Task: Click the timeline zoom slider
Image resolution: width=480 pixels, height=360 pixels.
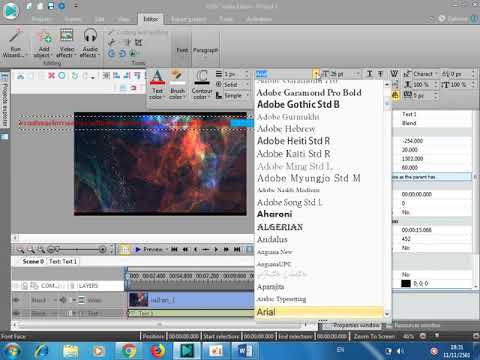Action: tap(77, 249)
